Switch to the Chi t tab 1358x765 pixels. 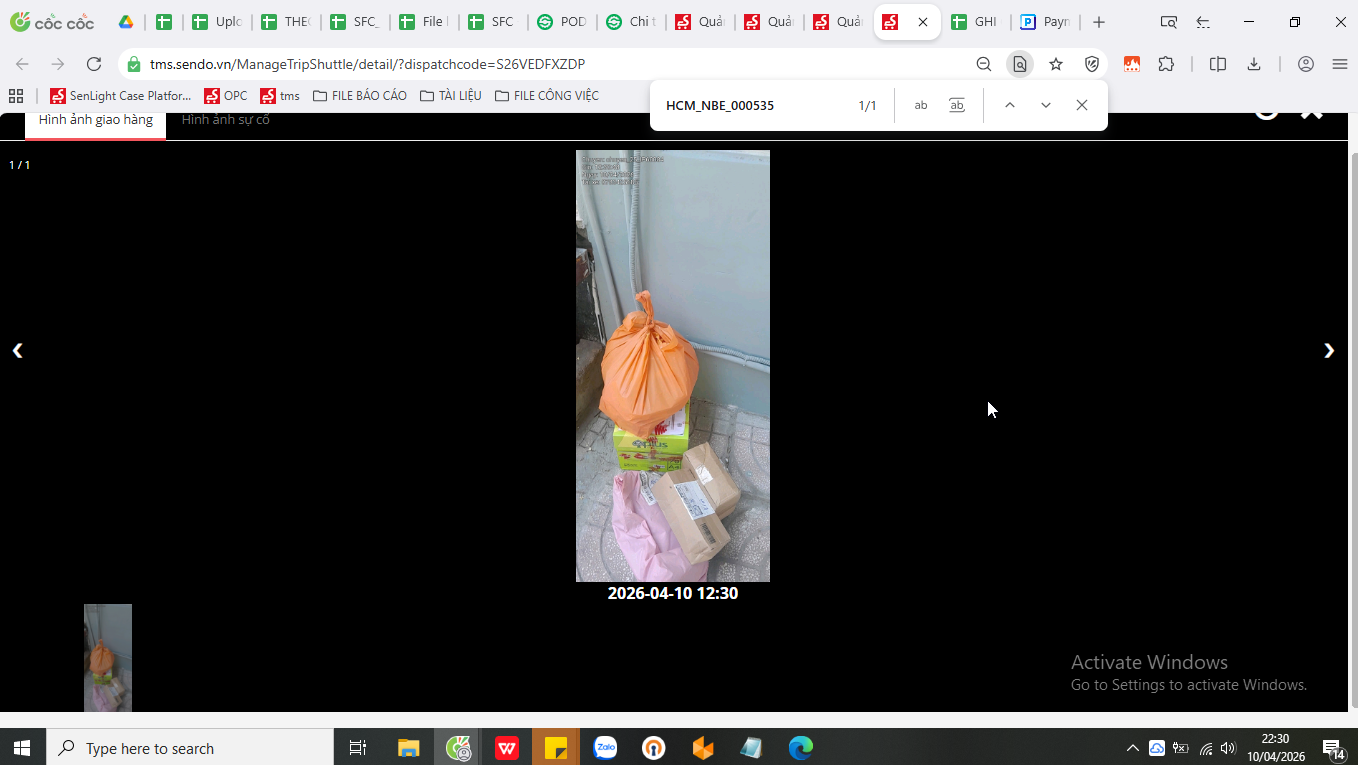(630, 22)
